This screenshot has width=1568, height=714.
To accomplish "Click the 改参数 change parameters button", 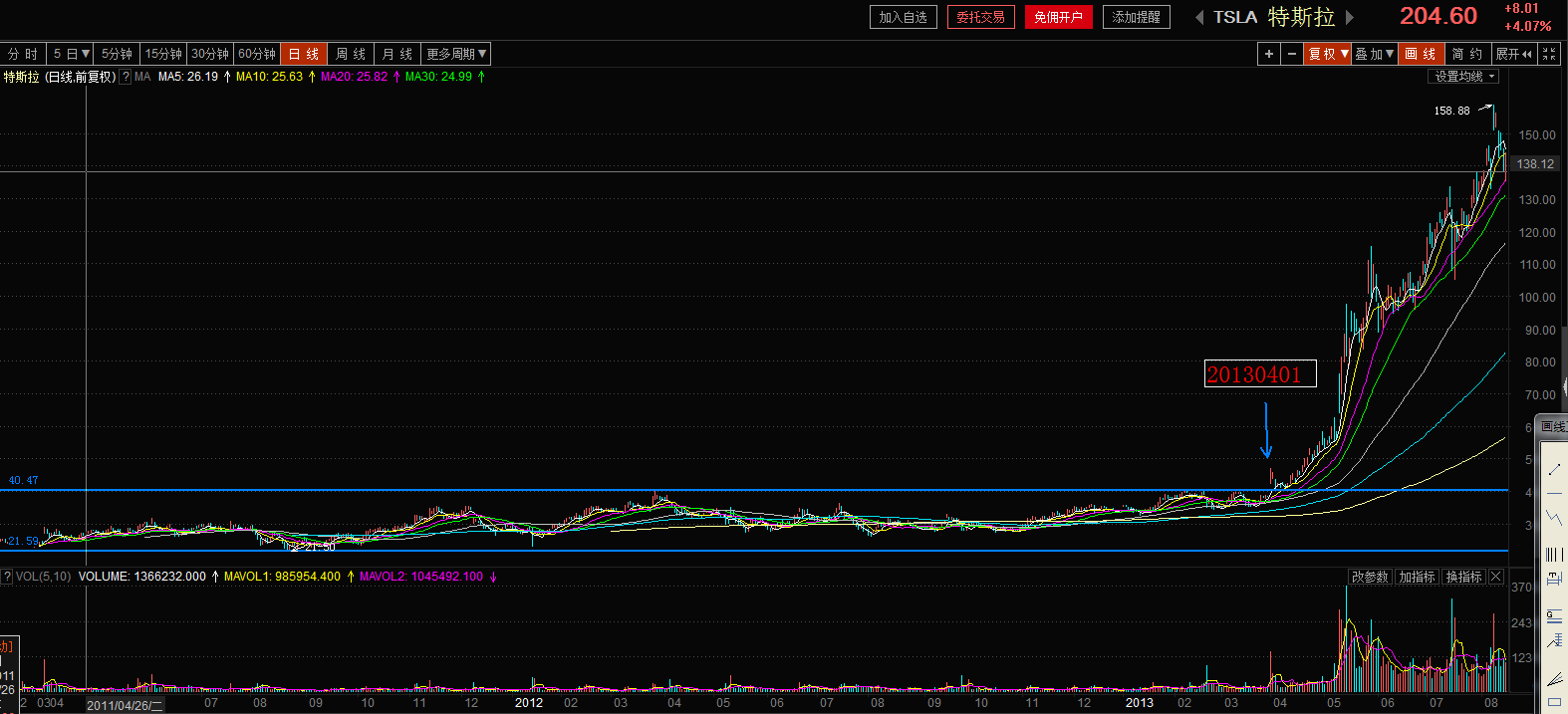I will 1370,577.
